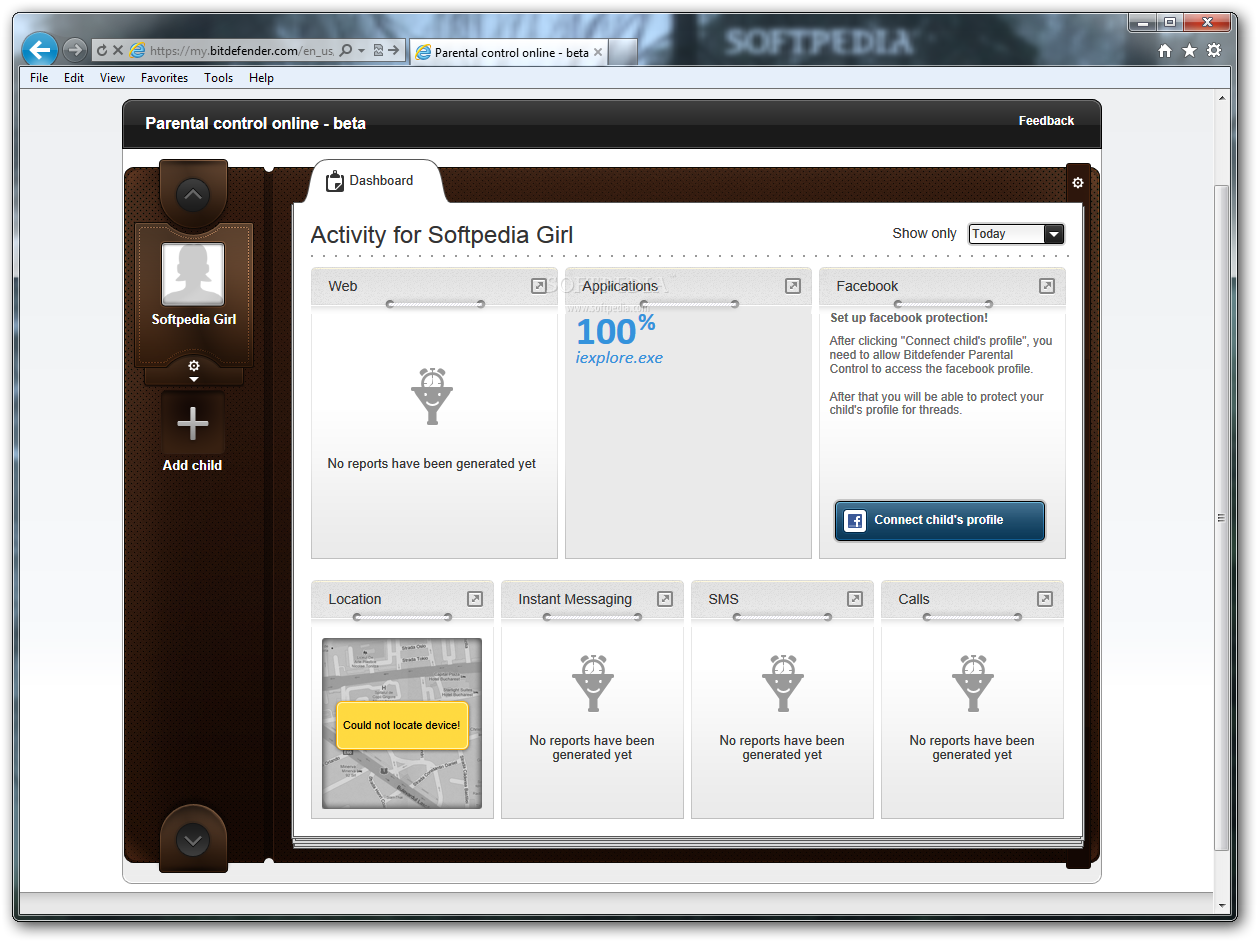Open the Internet Explorer Tools gear icon
The height and width of the screenshot is (942, 1258).
[1214, 50]
